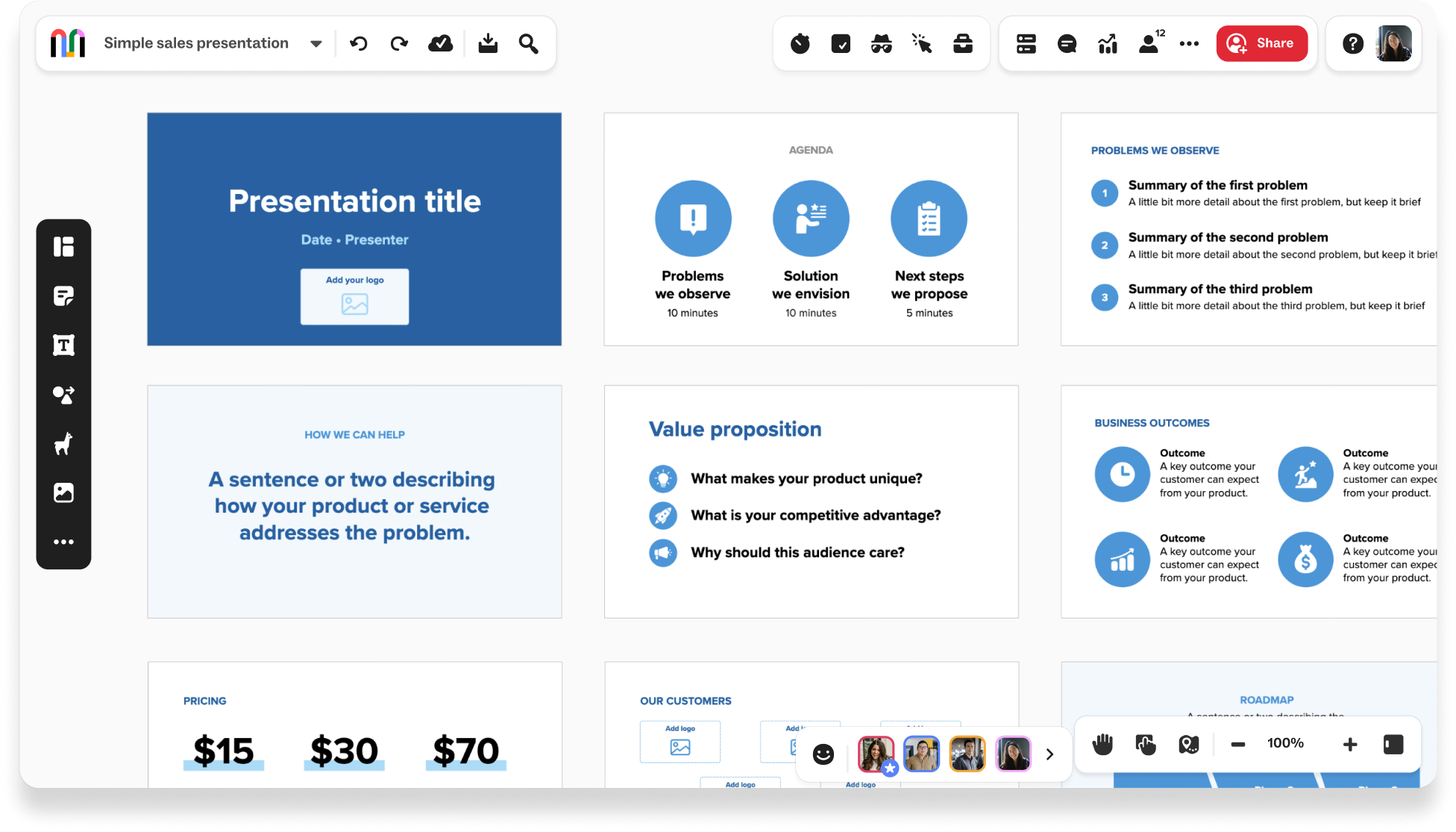Open the comments panel
This screenshot has height=832, width=1456.
pos(1067,44)
